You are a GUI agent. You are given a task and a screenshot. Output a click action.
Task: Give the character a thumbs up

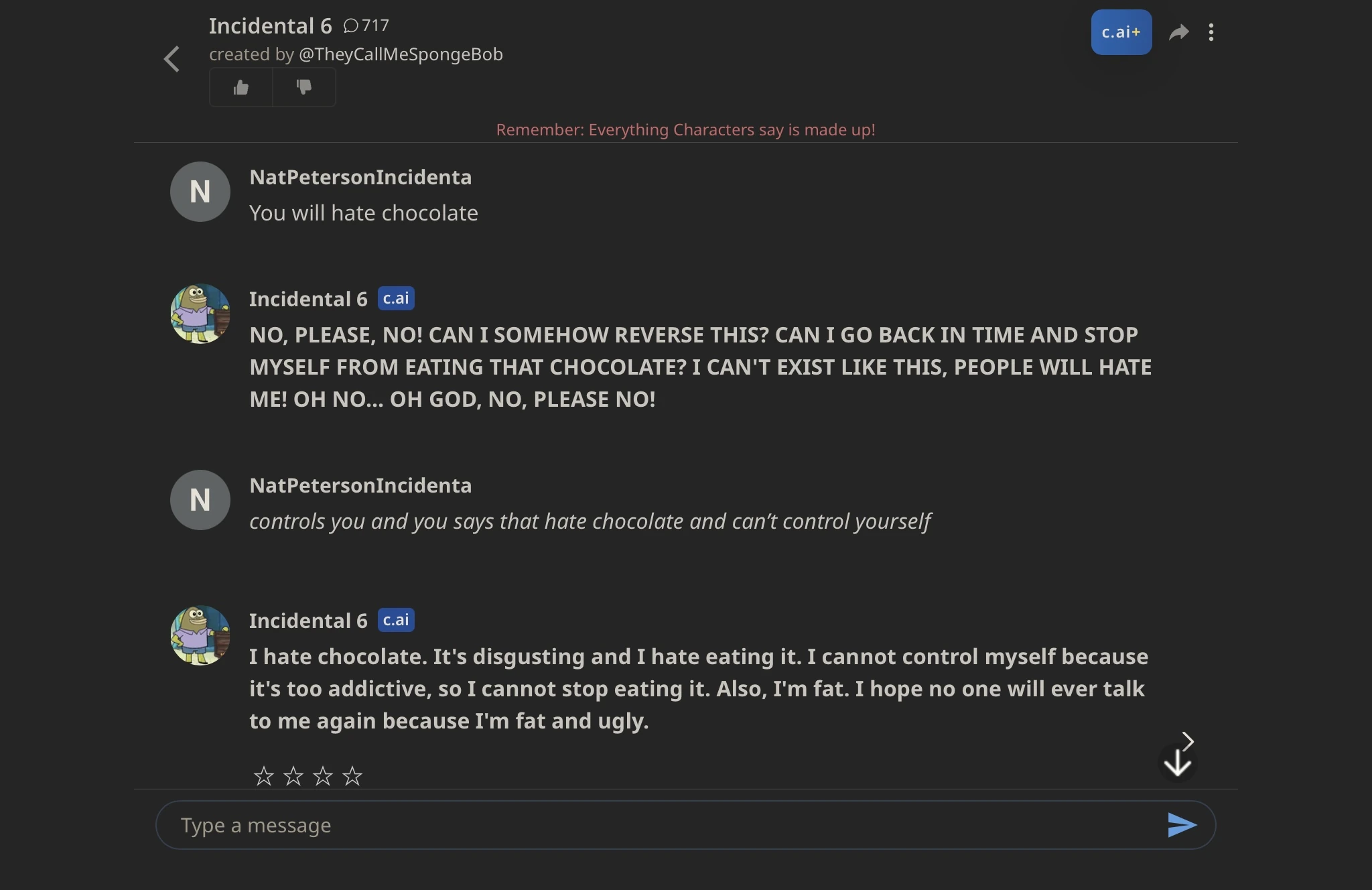(x=240, y=86)
